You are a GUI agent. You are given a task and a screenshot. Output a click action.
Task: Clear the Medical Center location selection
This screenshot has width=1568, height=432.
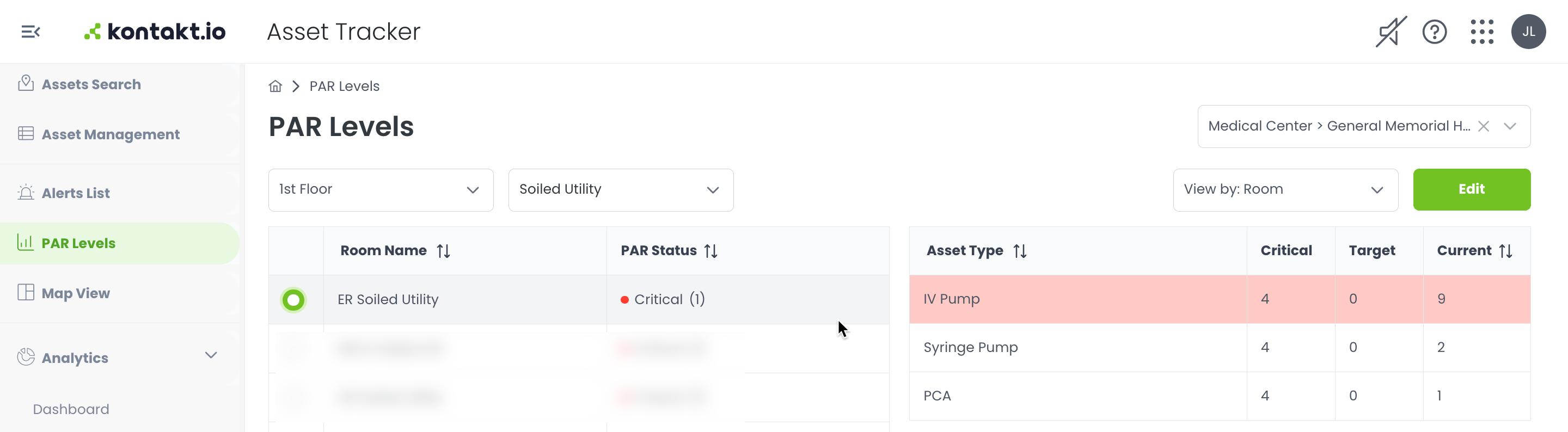1484,127
